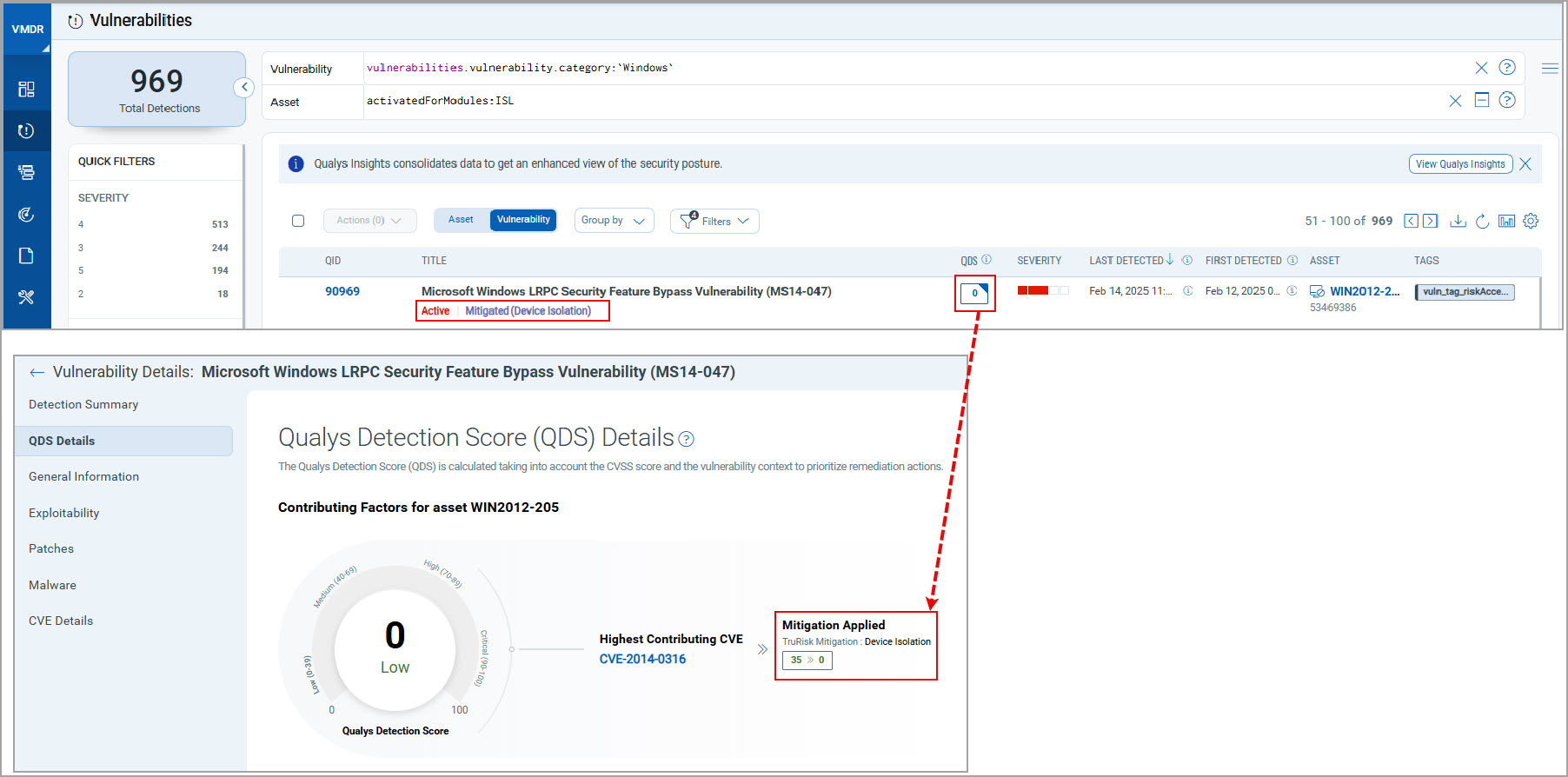Dismiss the Qualys Insights banner
The width and height of the screenshot is (1568, 777).
1525,164
